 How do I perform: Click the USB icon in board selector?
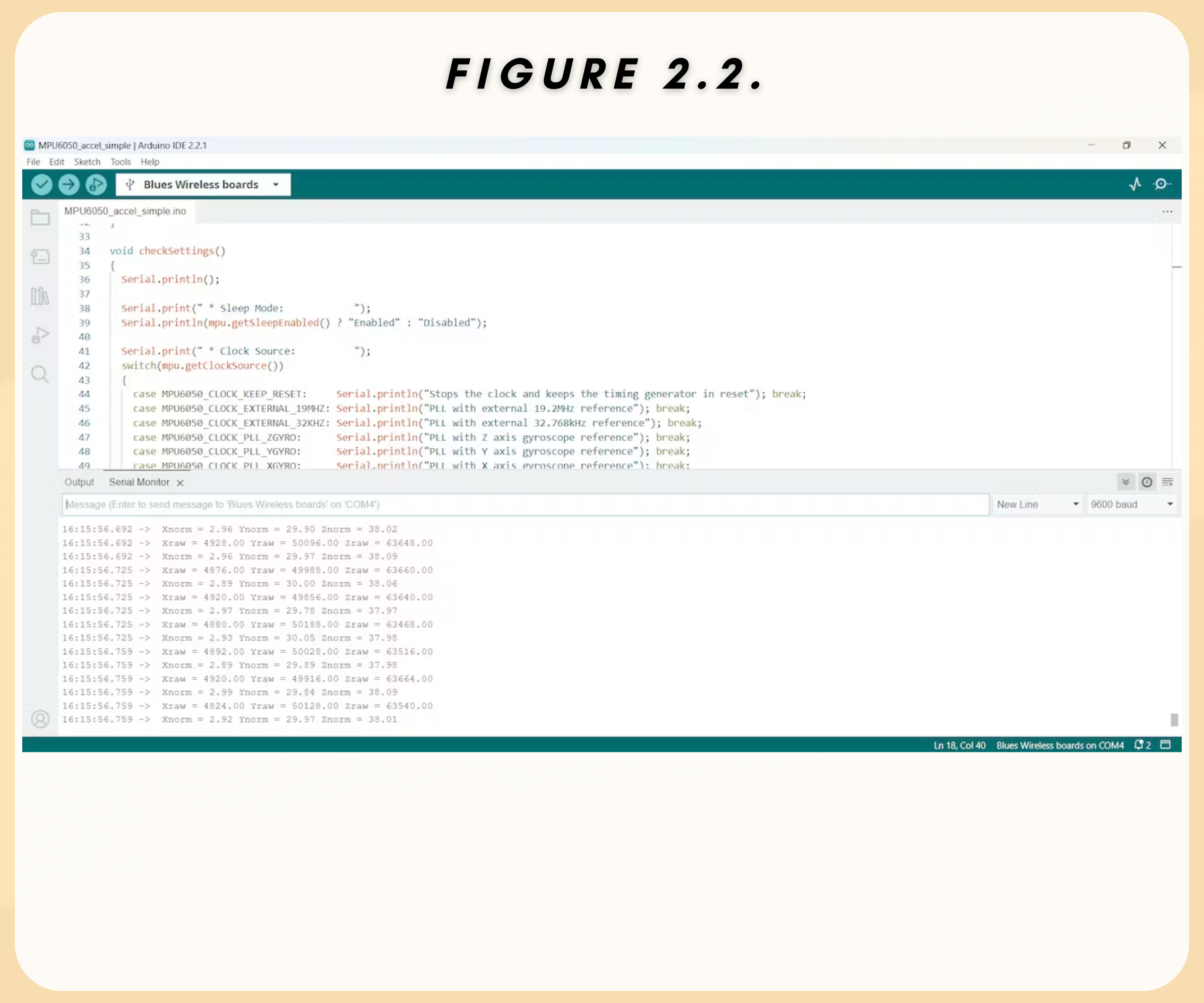coord(130,185)
